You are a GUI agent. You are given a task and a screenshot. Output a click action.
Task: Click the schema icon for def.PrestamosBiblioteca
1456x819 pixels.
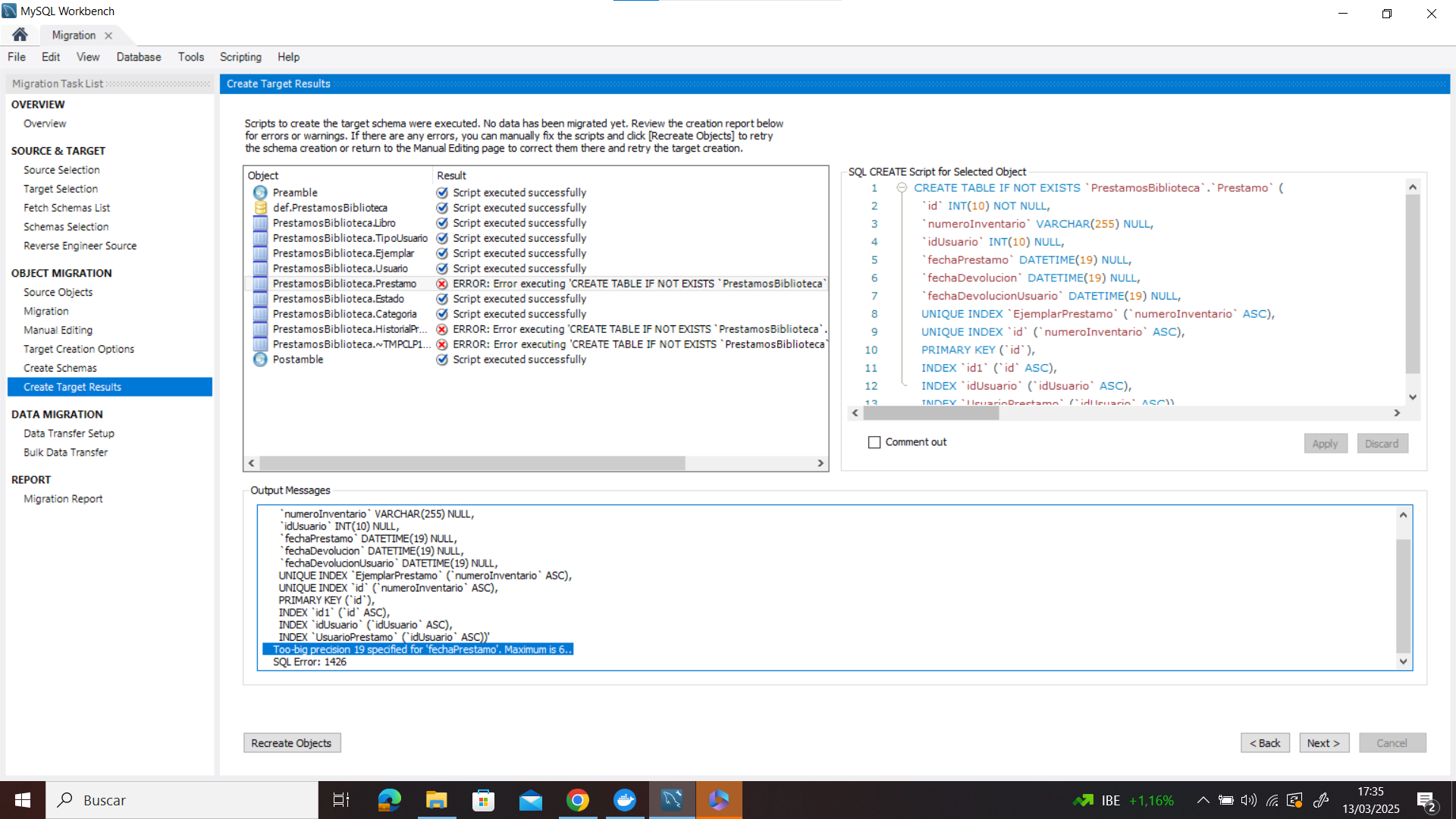pyautogui.click(x=260, y=207)
